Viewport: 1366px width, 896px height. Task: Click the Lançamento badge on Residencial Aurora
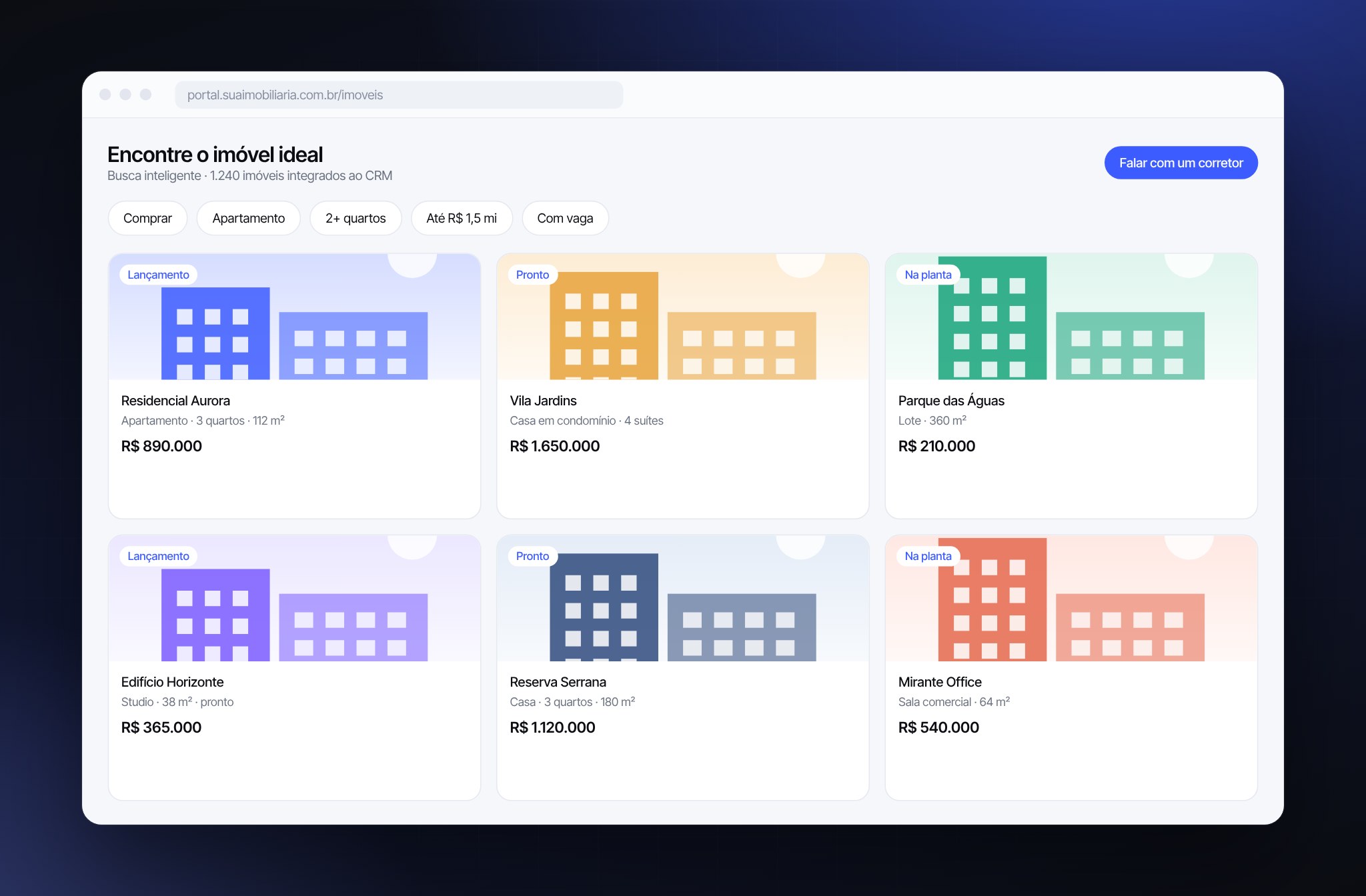[158, 275]
